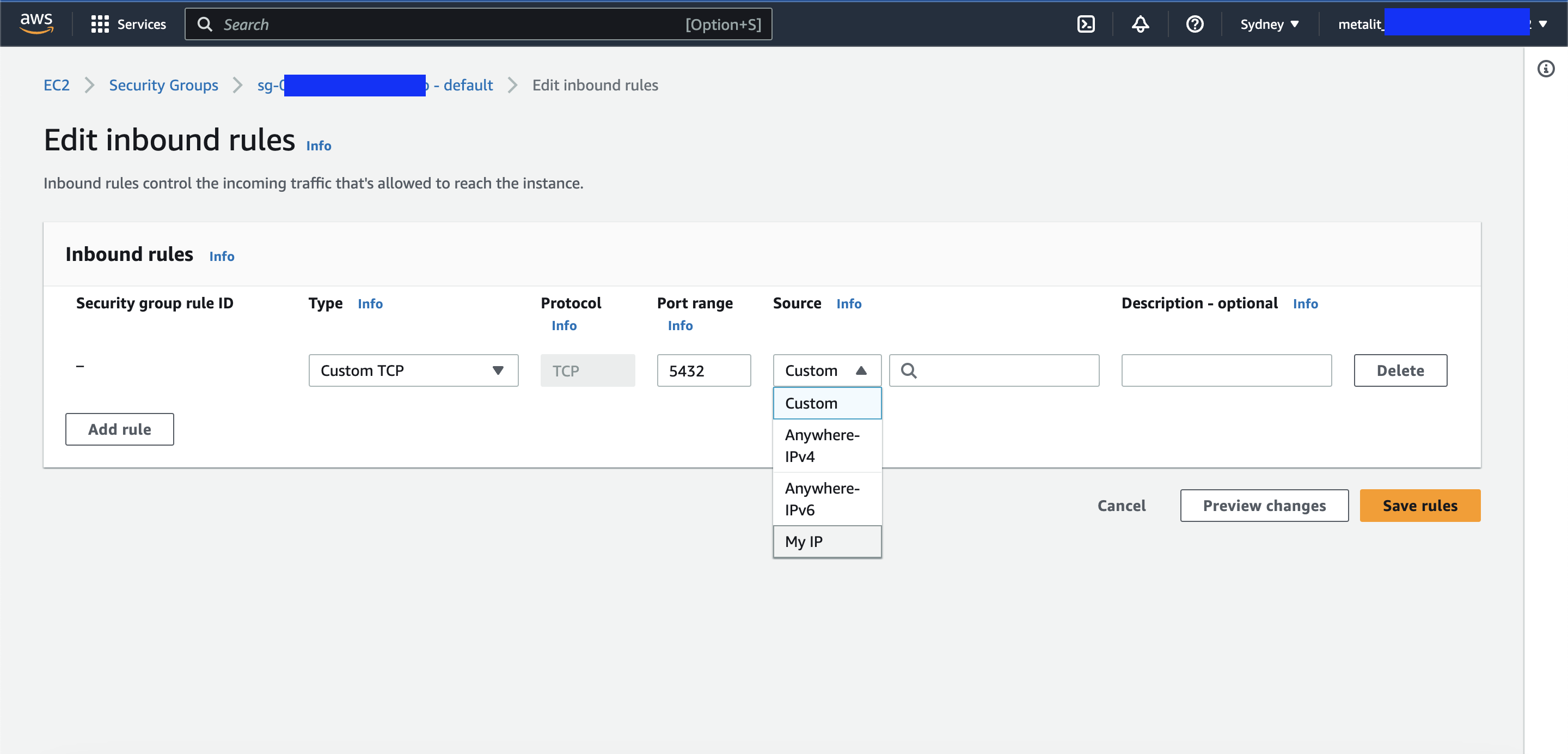Open the info side panel icon

(1546, 69)
